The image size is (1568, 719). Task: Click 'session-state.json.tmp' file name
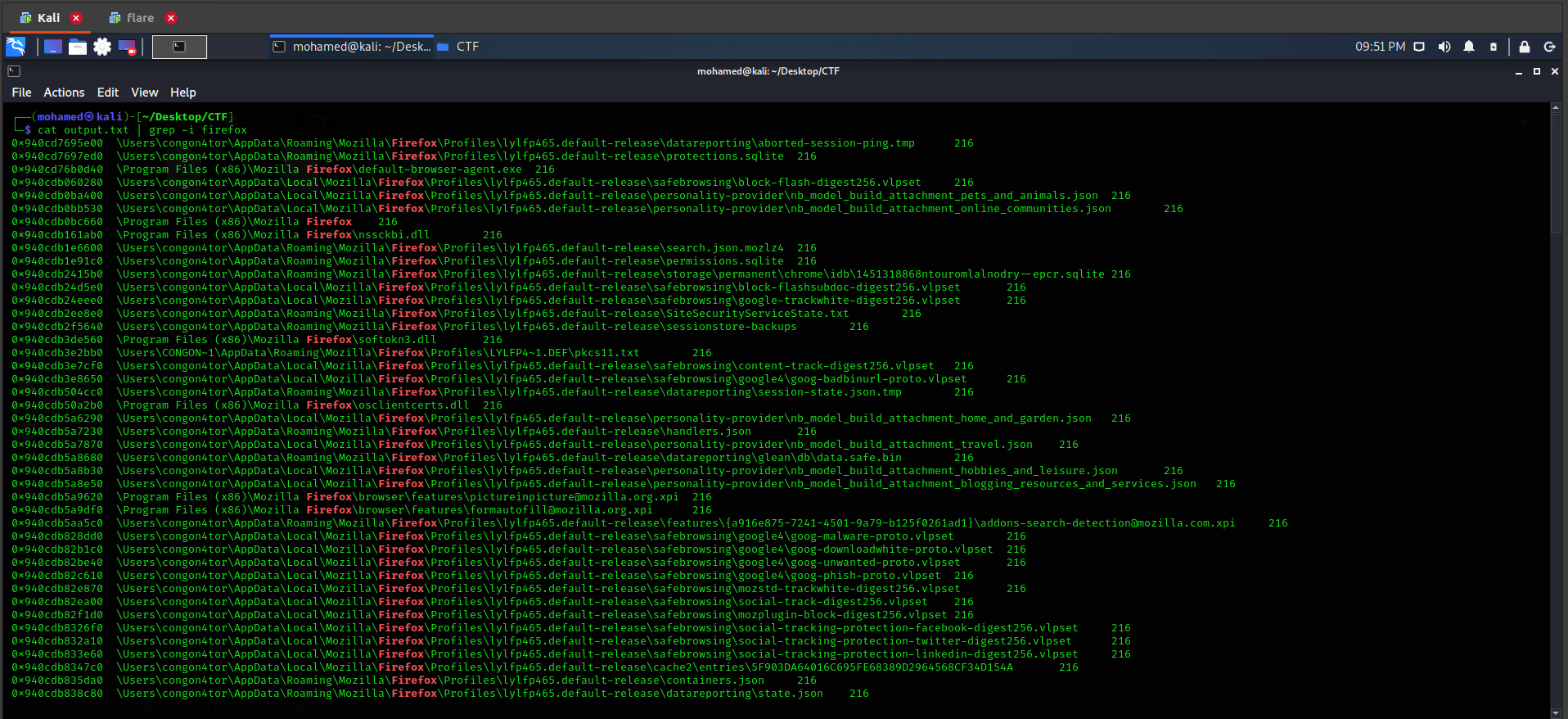(x=830, y=392)
